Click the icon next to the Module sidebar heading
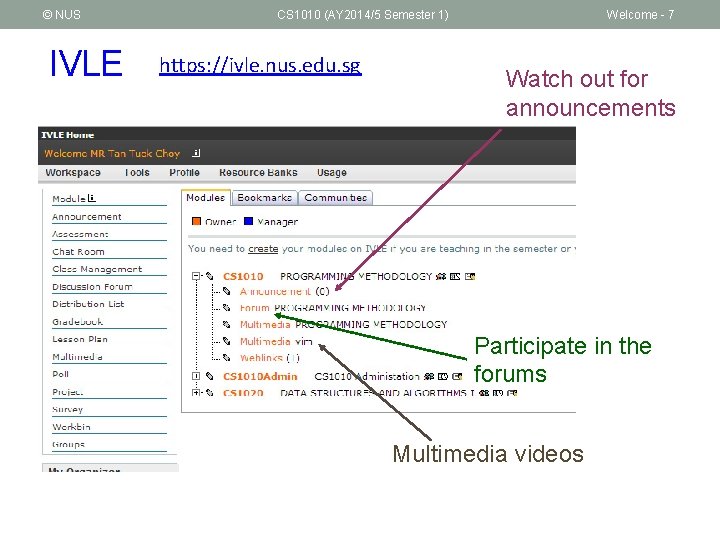Image resolution: width=720 pixels, height=540 pixels. (x=92, y=198)
